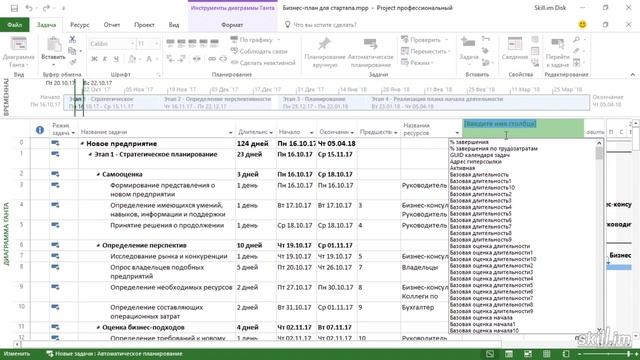Collapse the ribbon with the chevron

pyautogui.click(x=632, y=74)
